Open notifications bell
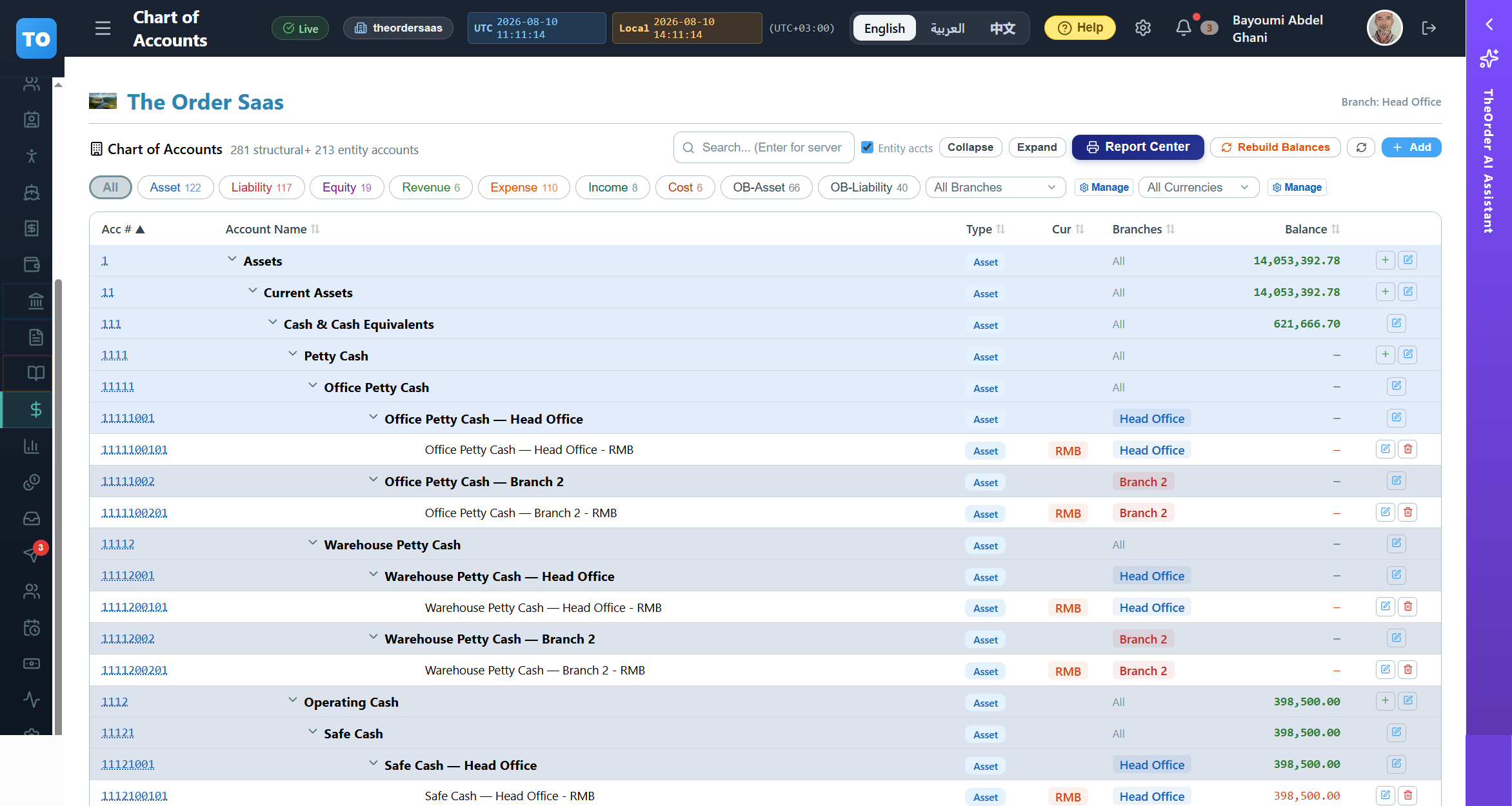Viewport: 1512px width, 806px height. pos(1183,28)
